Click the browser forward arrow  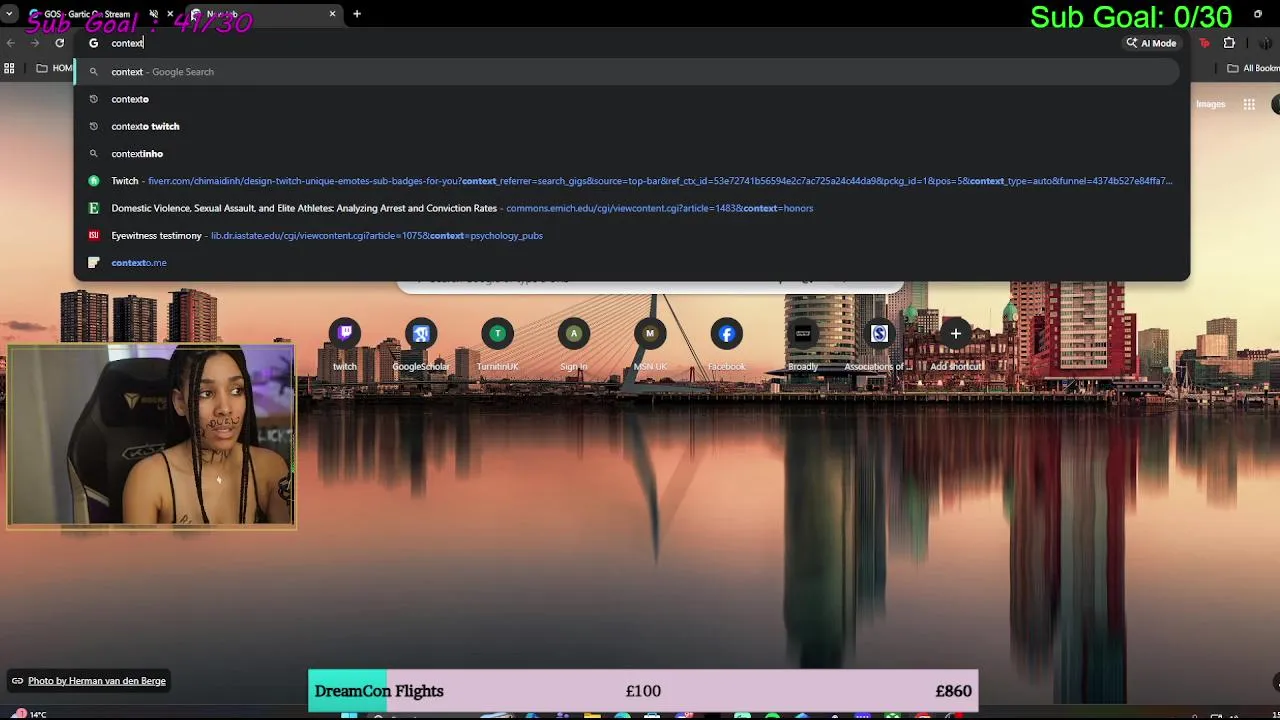pos(35,43)
